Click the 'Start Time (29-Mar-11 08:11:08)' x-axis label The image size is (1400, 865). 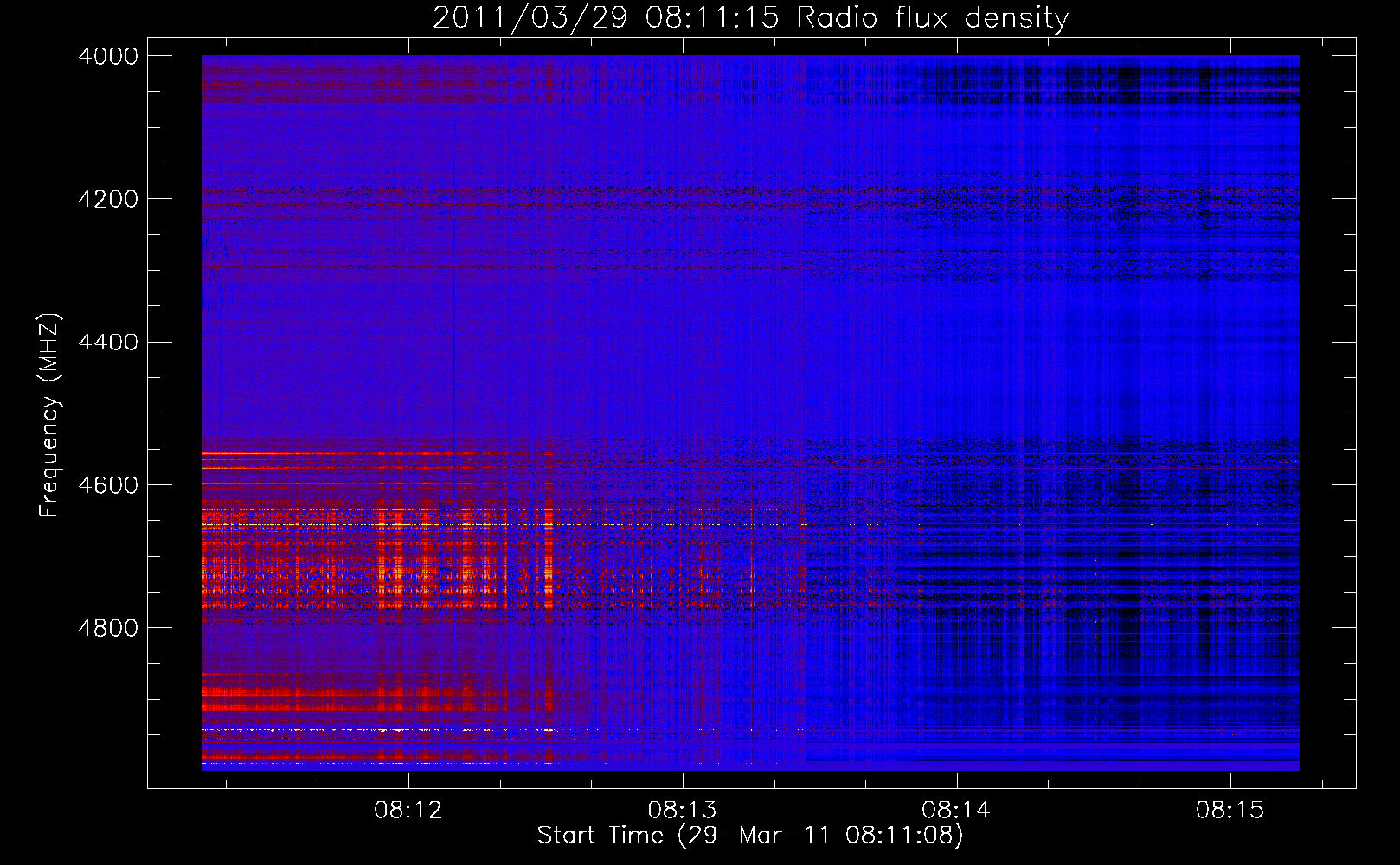pos(750,836)
